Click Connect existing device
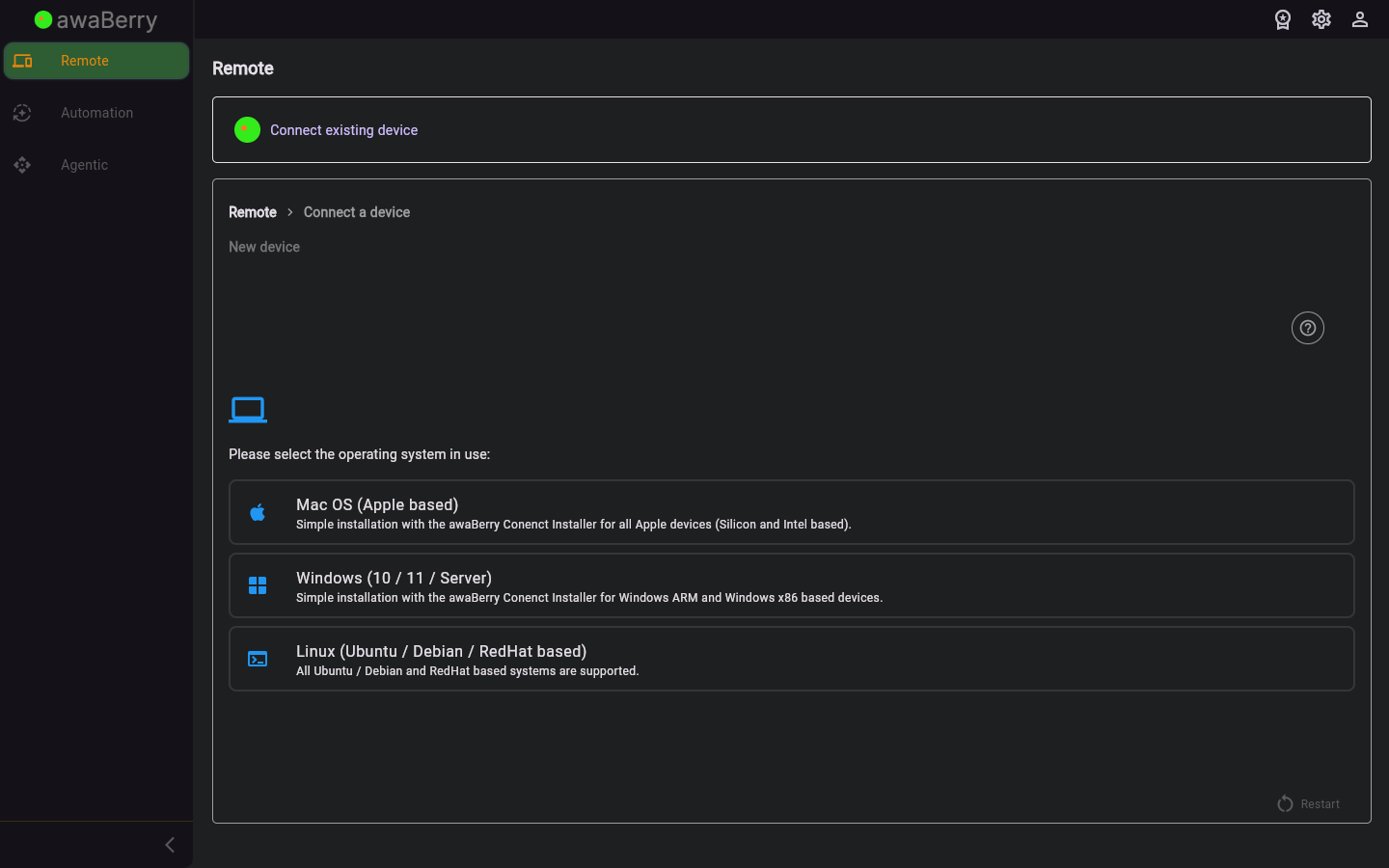Image resolution: width=1389 pixels, height=868 pixels. tap(792, 130)
